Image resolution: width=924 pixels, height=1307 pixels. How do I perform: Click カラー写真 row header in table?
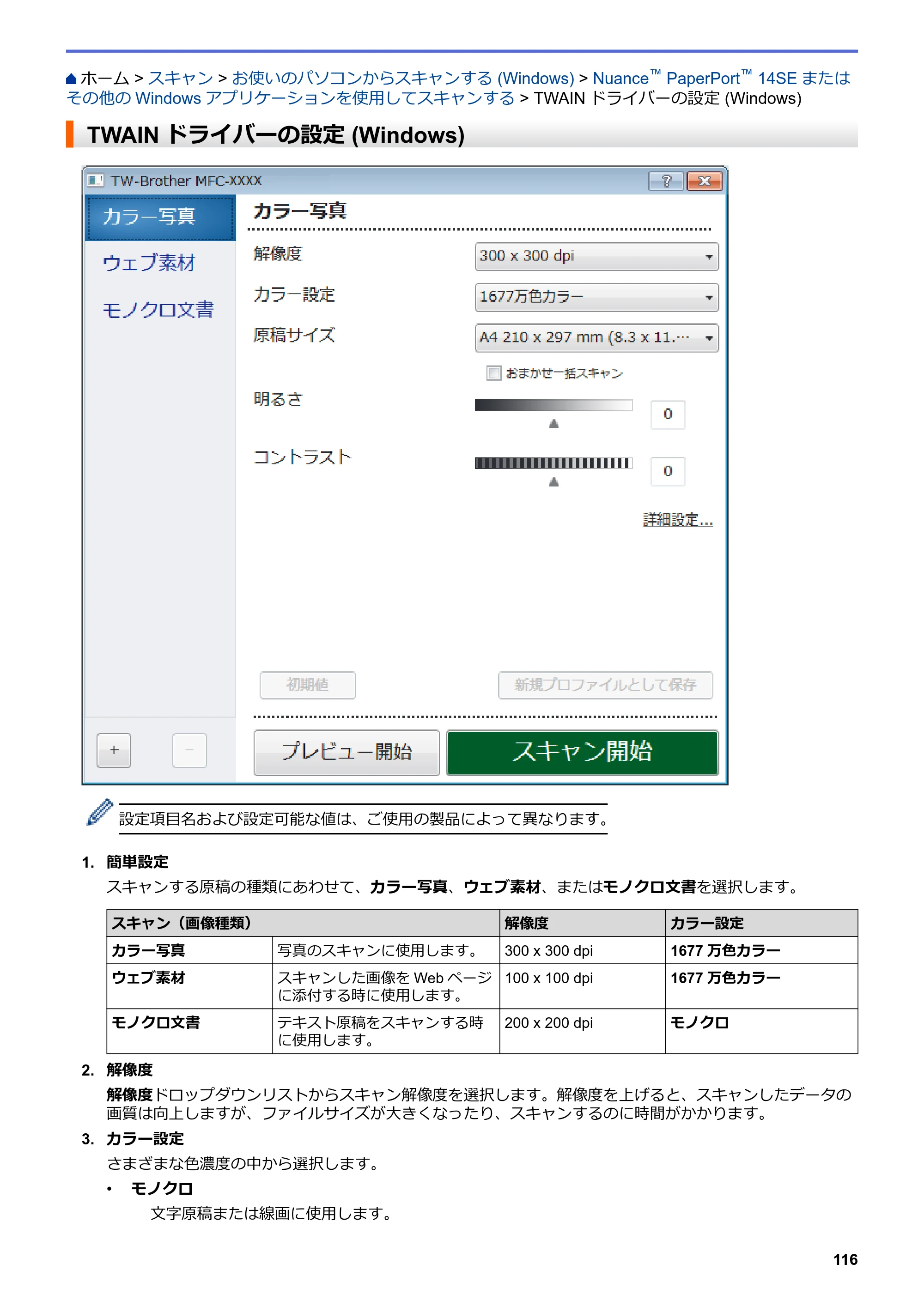coord(189,950)
